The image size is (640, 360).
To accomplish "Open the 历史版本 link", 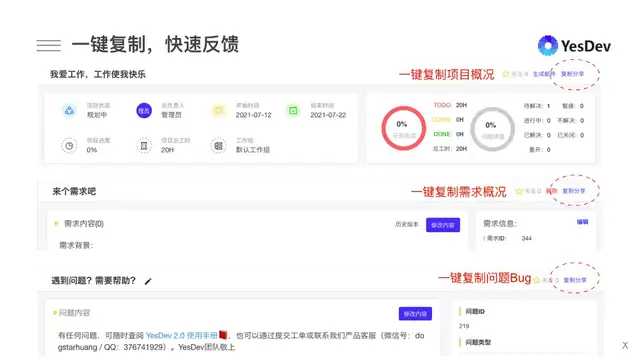I will click(407, 224).
